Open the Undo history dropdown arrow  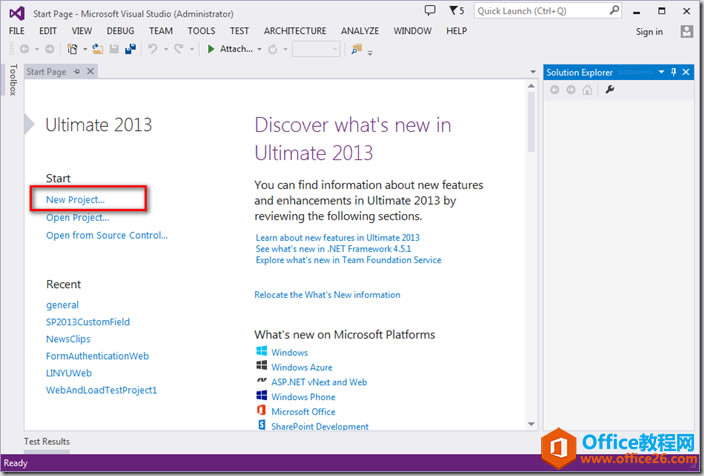(x=166, y=49)
